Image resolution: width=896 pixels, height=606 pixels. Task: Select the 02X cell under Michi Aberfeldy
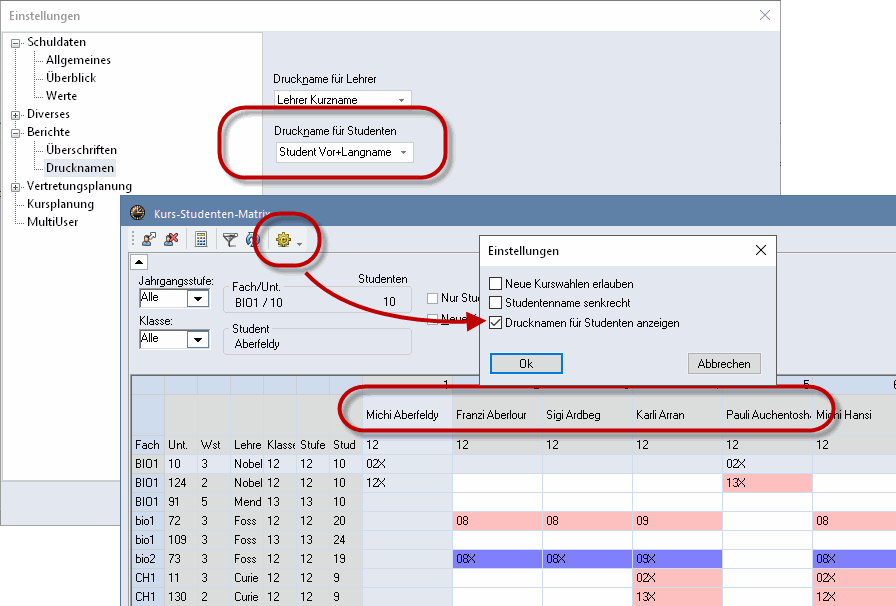[407, 464]
